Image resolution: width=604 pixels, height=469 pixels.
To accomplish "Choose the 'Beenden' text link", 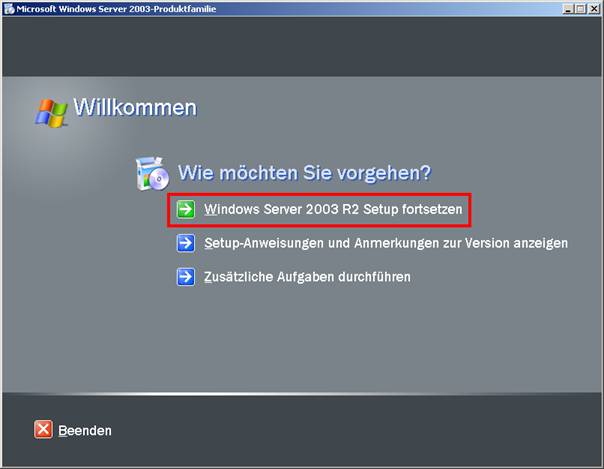I will (x=85, y=430).
